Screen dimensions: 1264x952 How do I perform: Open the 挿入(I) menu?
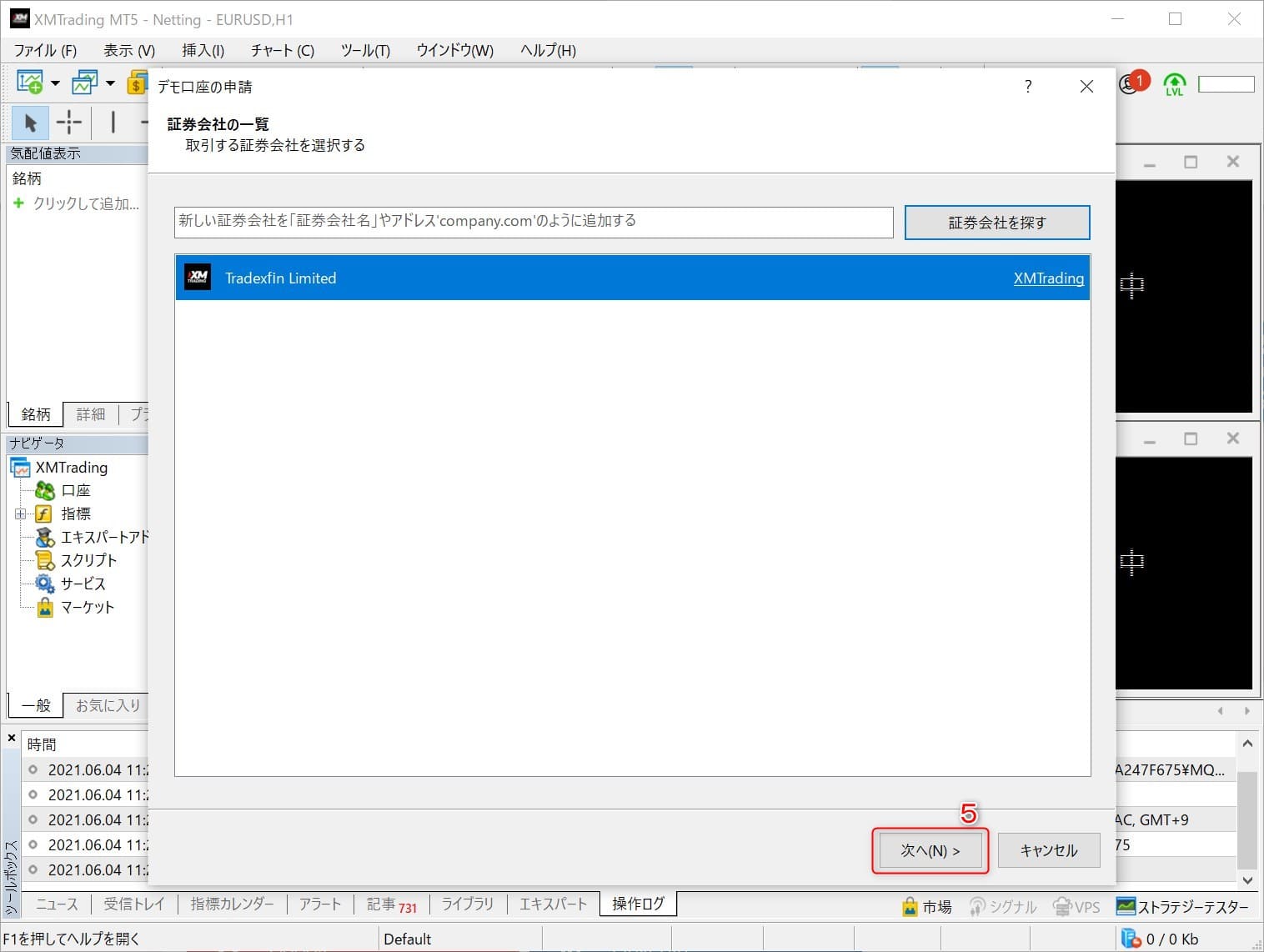[203, 50]
